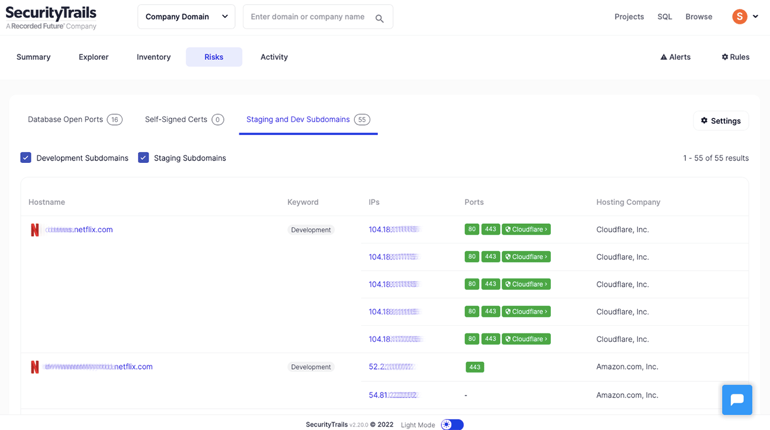Open the chat widget bubble

(737, 400)
